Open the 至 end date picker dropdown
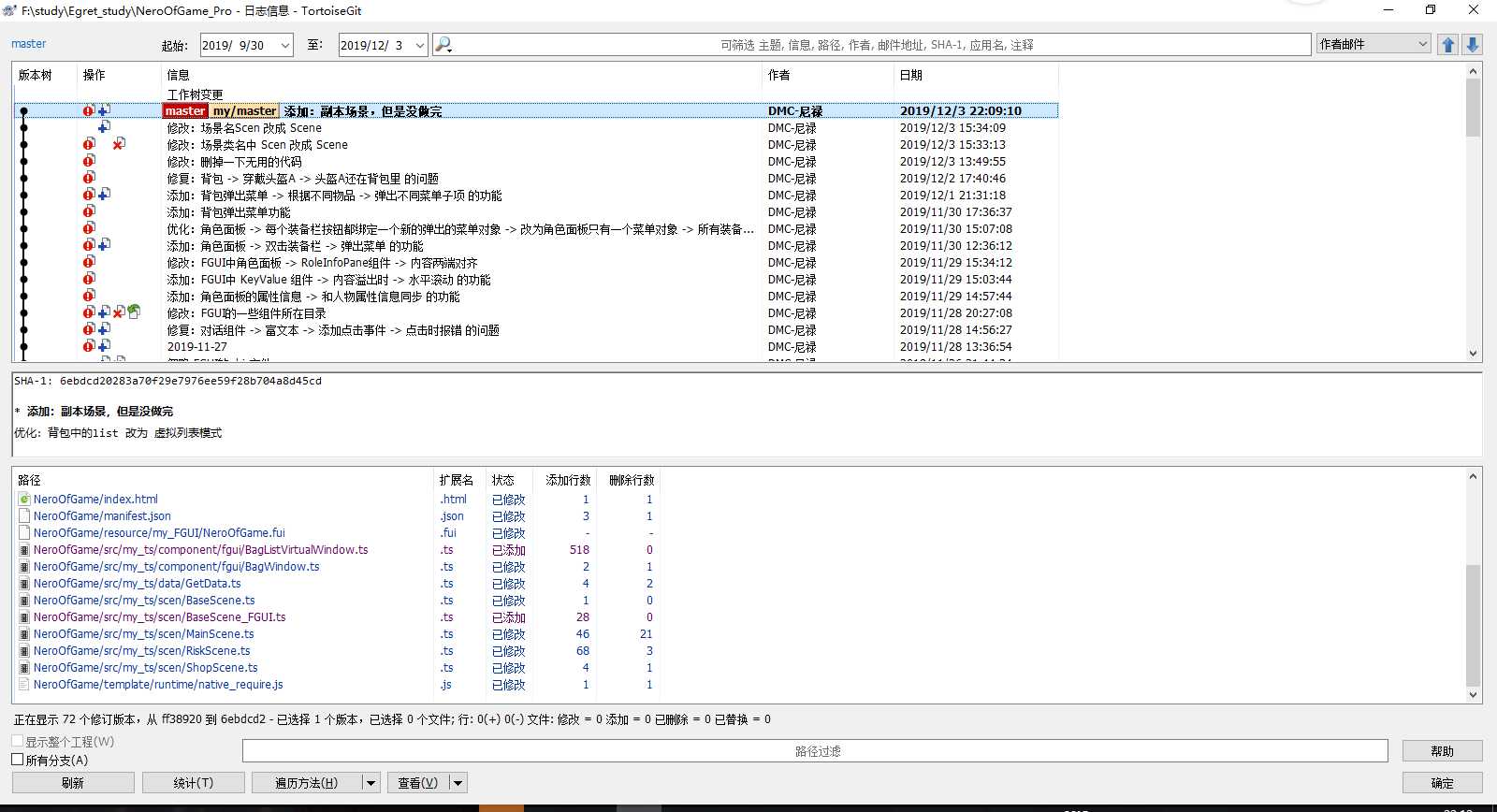Screen dimensions: 1497x812 [x=419, y=45]
